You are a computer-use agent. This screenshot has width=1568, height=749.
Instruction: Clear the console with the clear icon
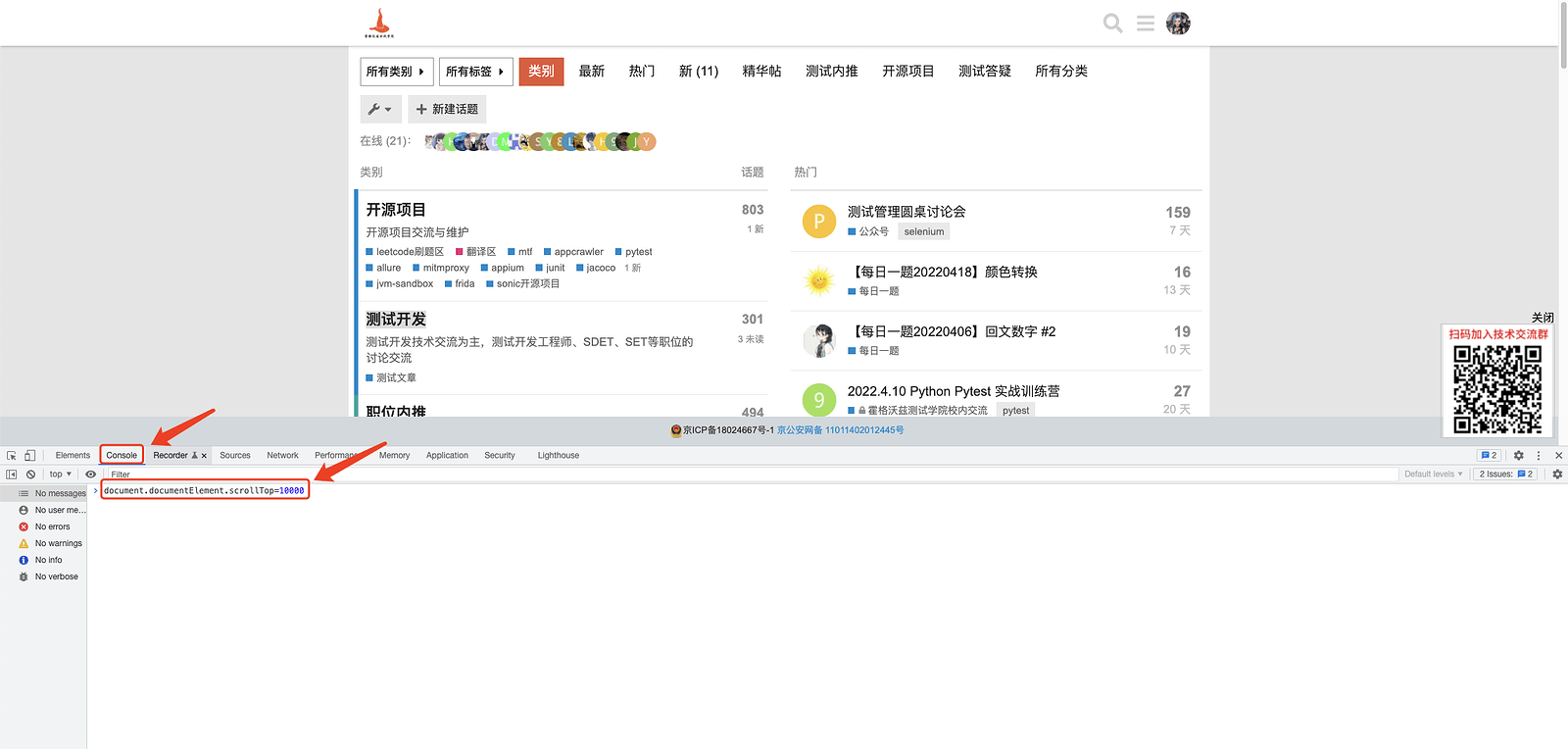tap(30, 474)
